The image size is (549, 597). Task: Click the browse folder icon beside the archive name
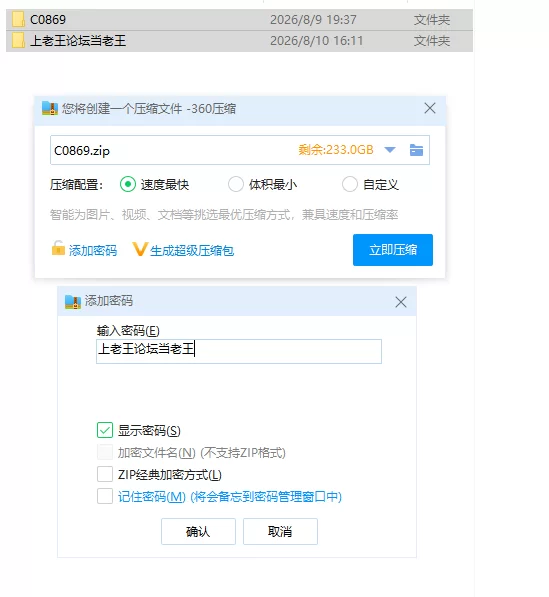click(x=416, y=150)
